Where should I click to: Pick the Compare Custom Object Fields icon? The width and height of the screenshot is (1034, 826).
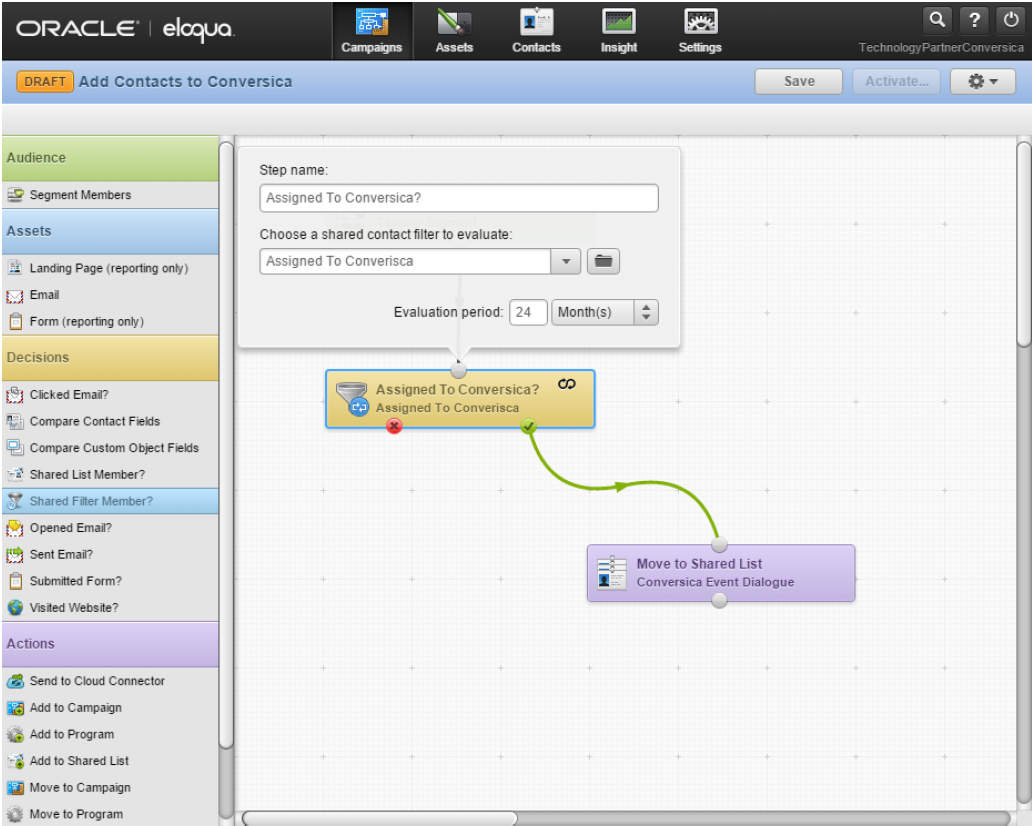[15, 448]
